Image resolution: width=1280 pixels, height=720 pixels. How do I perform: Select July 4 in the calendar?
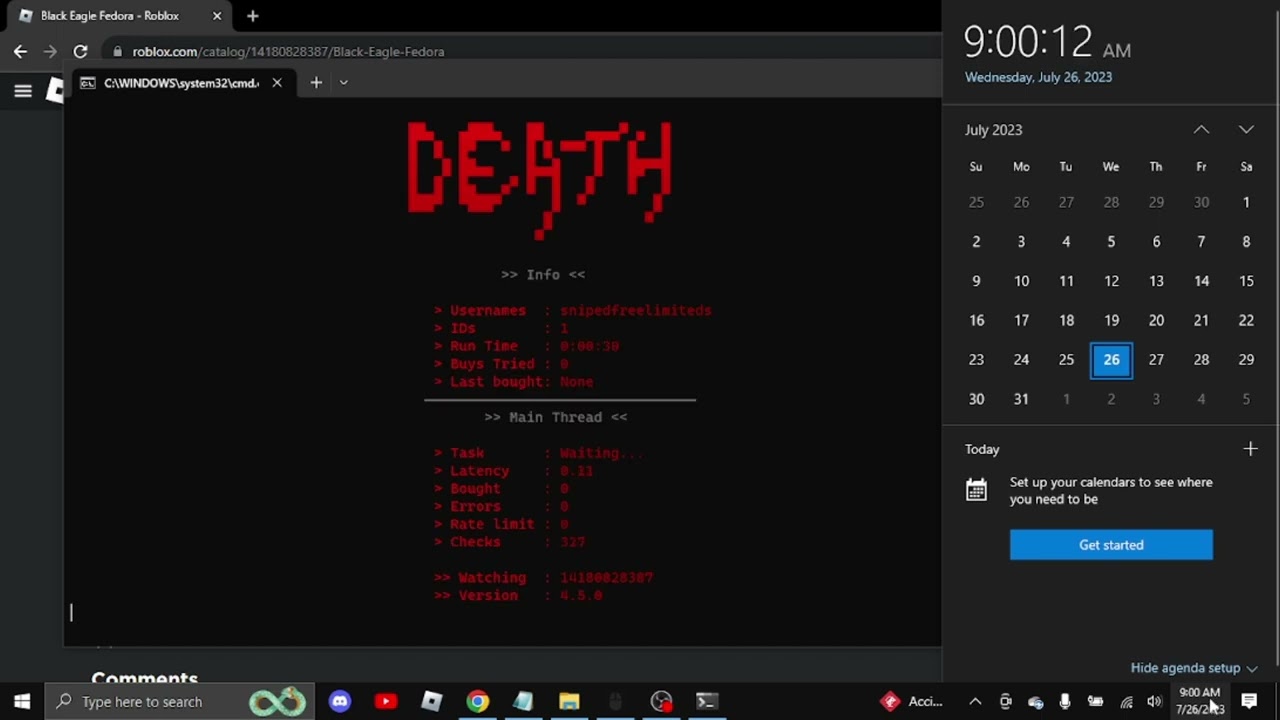(x=1066, y=242)
